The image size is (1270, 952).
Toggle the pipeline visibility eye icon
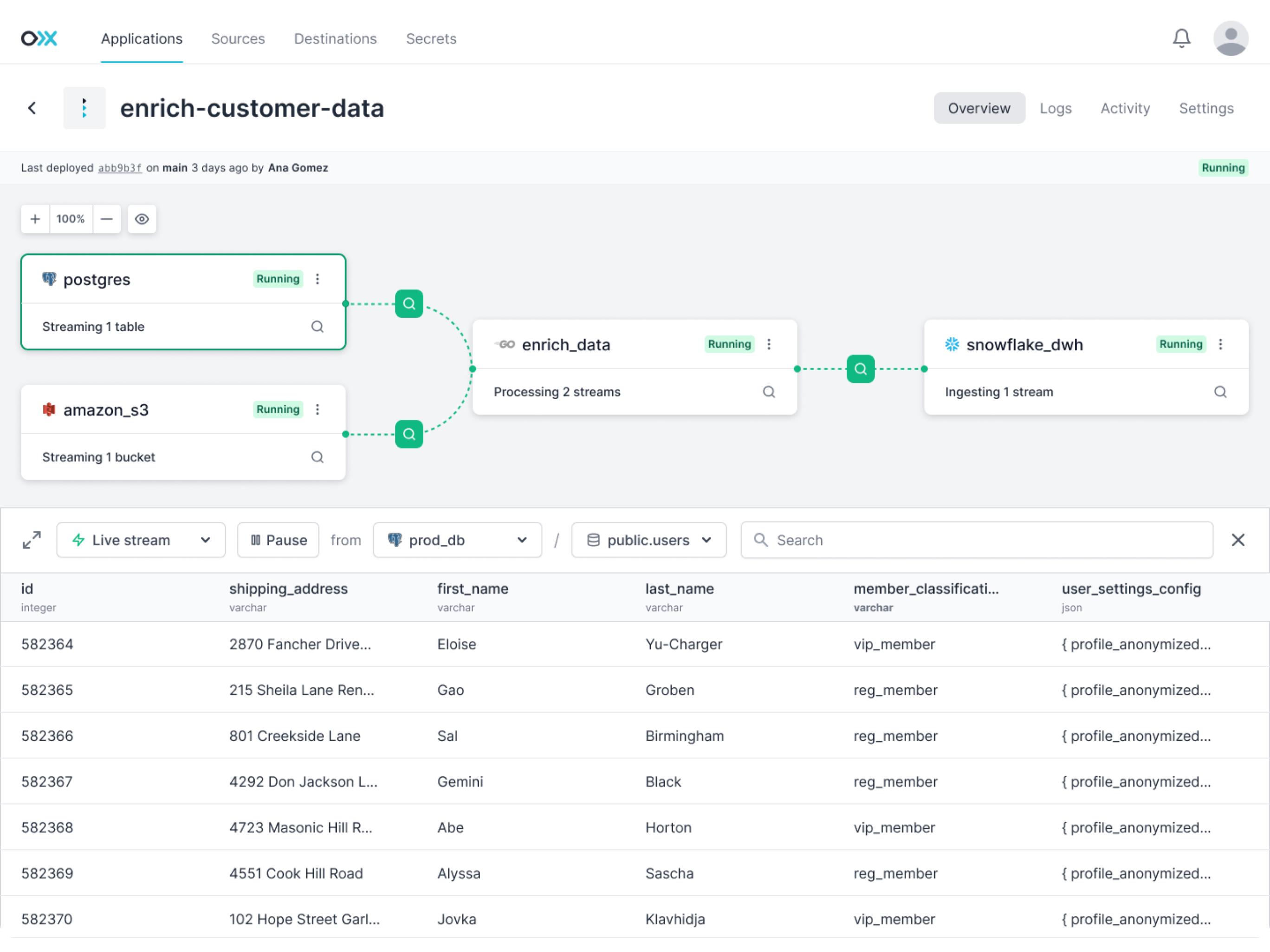pos(141,219)
